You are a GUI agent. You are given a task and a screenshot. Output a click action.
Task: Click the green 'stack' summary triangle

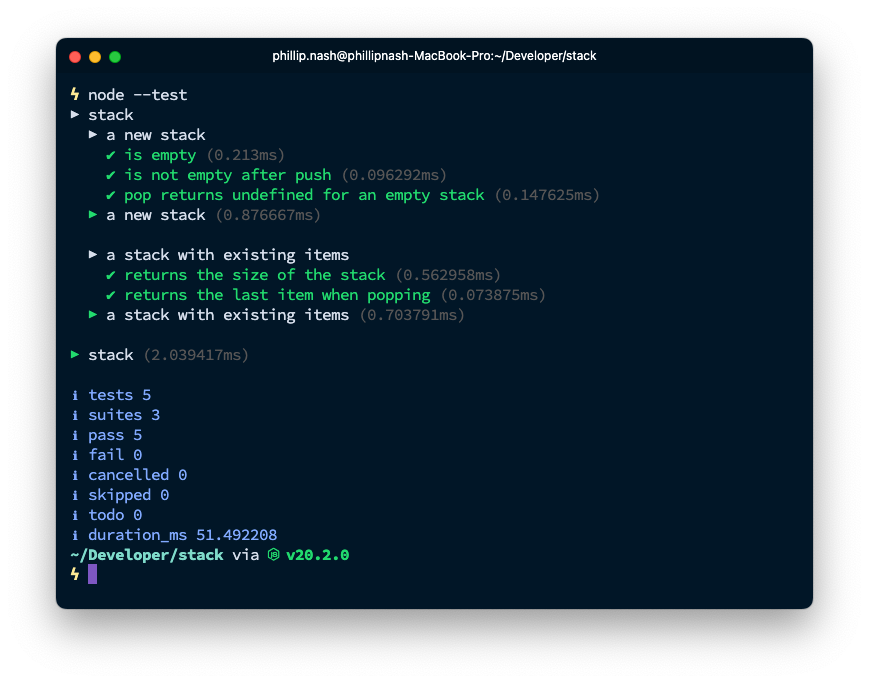[x=75, y=354]
